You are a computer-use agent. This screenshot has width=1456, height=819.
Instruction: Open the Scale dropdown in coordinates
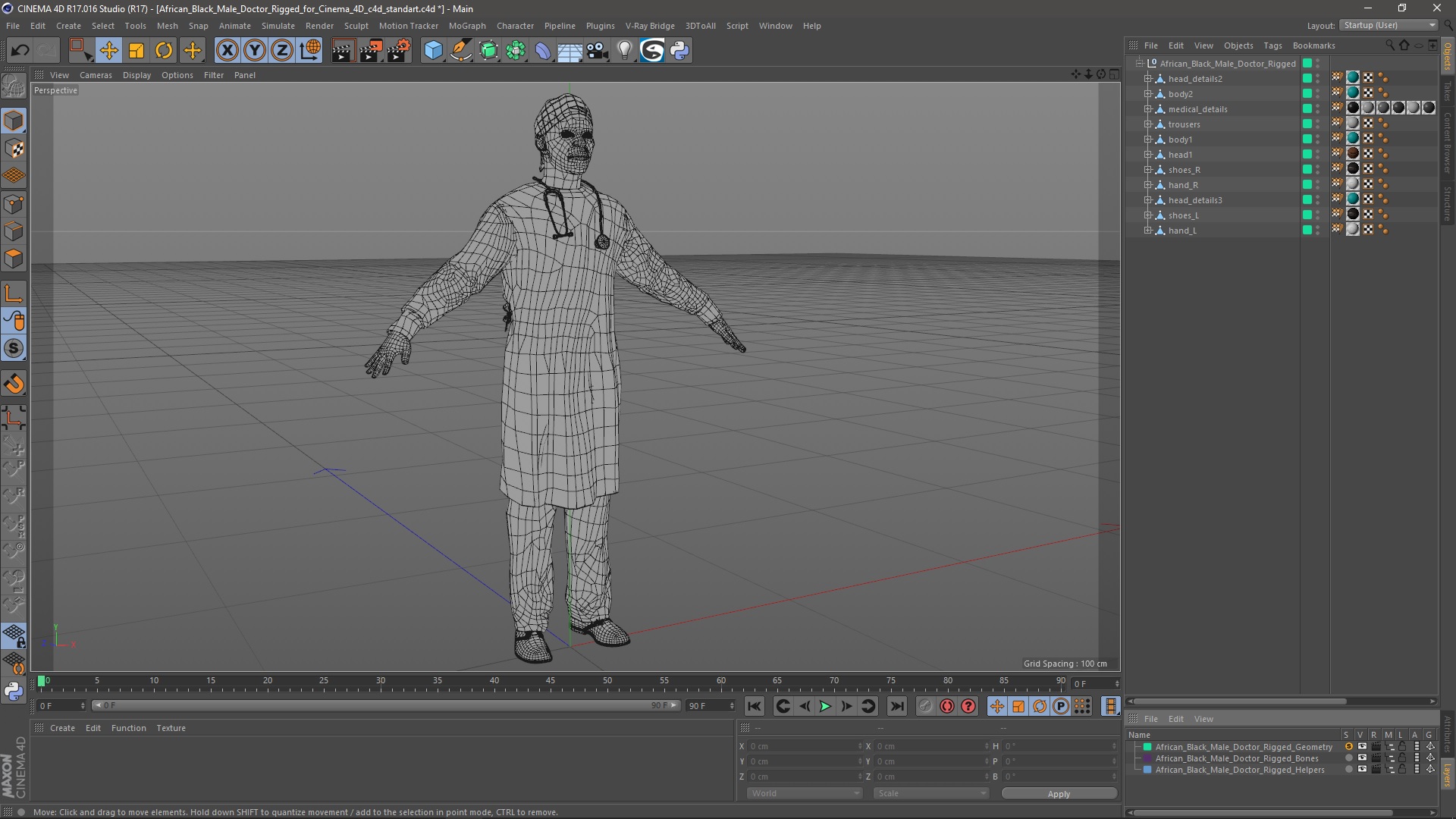[x=930, y=793]
